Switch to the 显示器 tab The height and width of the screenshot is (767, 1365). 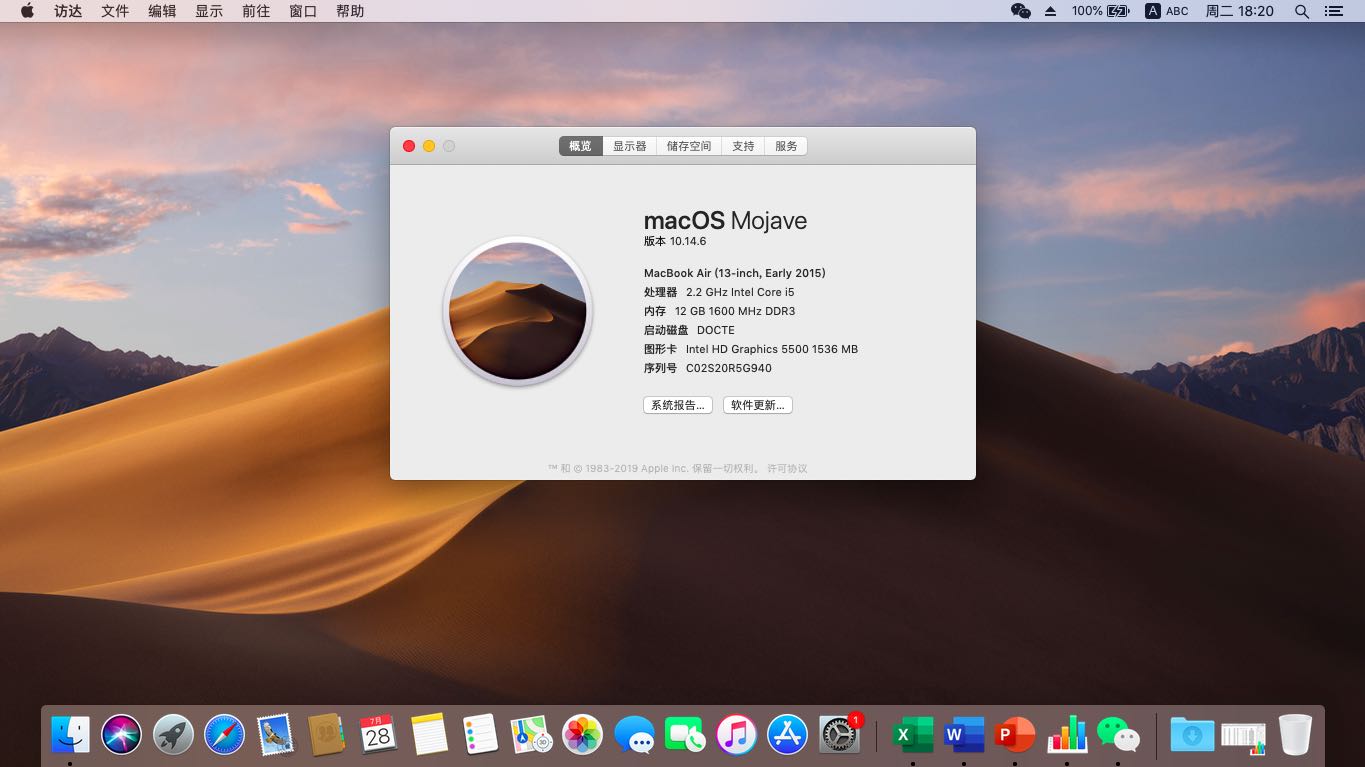[630, 146]
